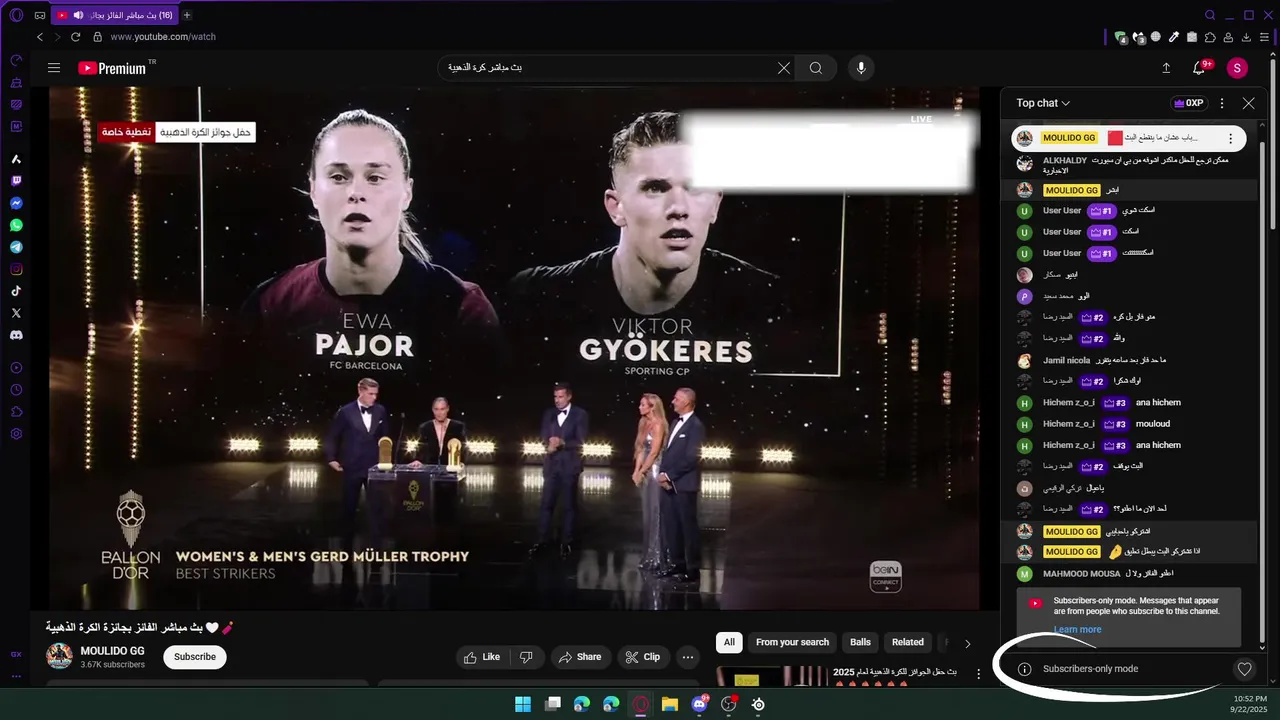
Task: Open Telegram in the sidebar
Action: click(16, 247)
